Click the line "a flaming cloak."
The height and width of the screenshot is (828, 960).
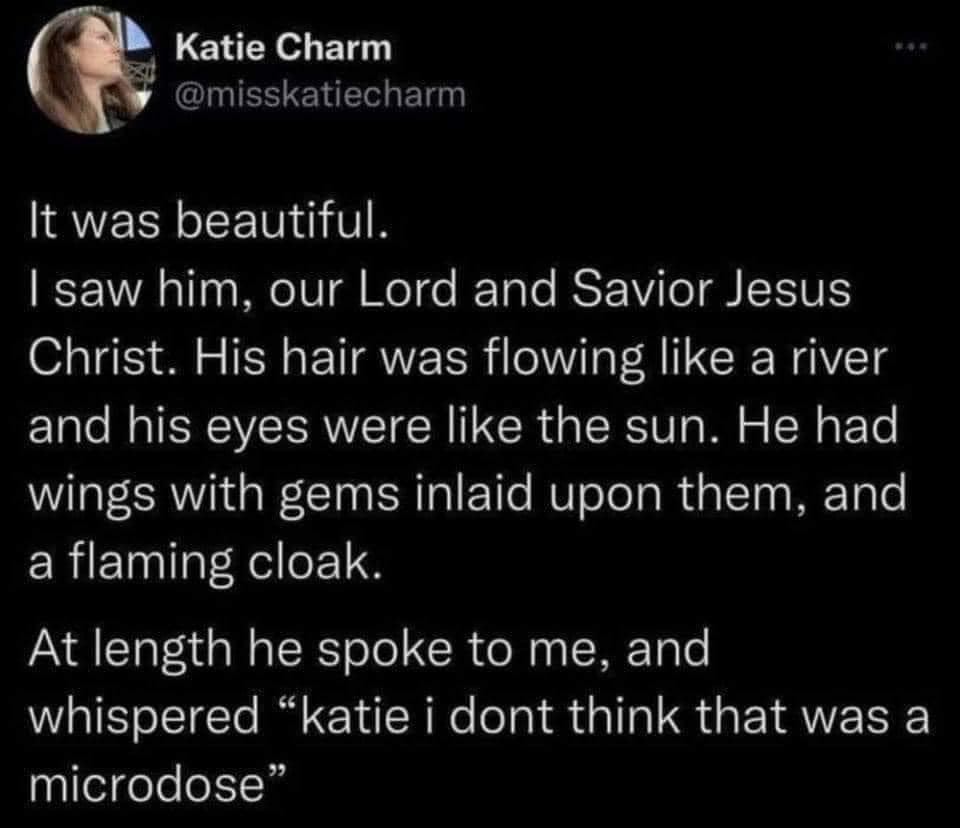[x=206, y=563]
